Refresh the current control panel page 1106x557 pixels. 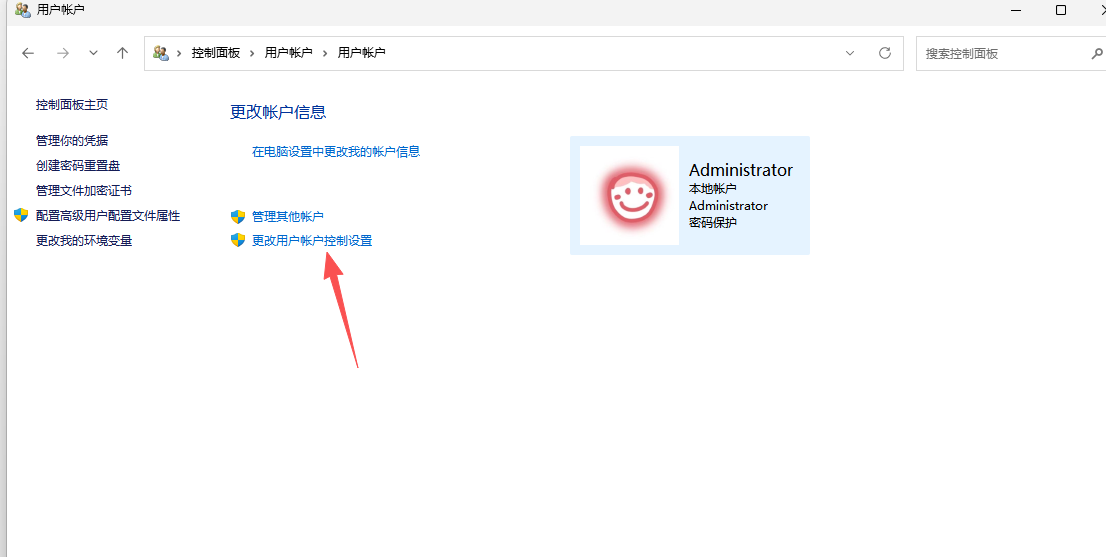point(884,53)
